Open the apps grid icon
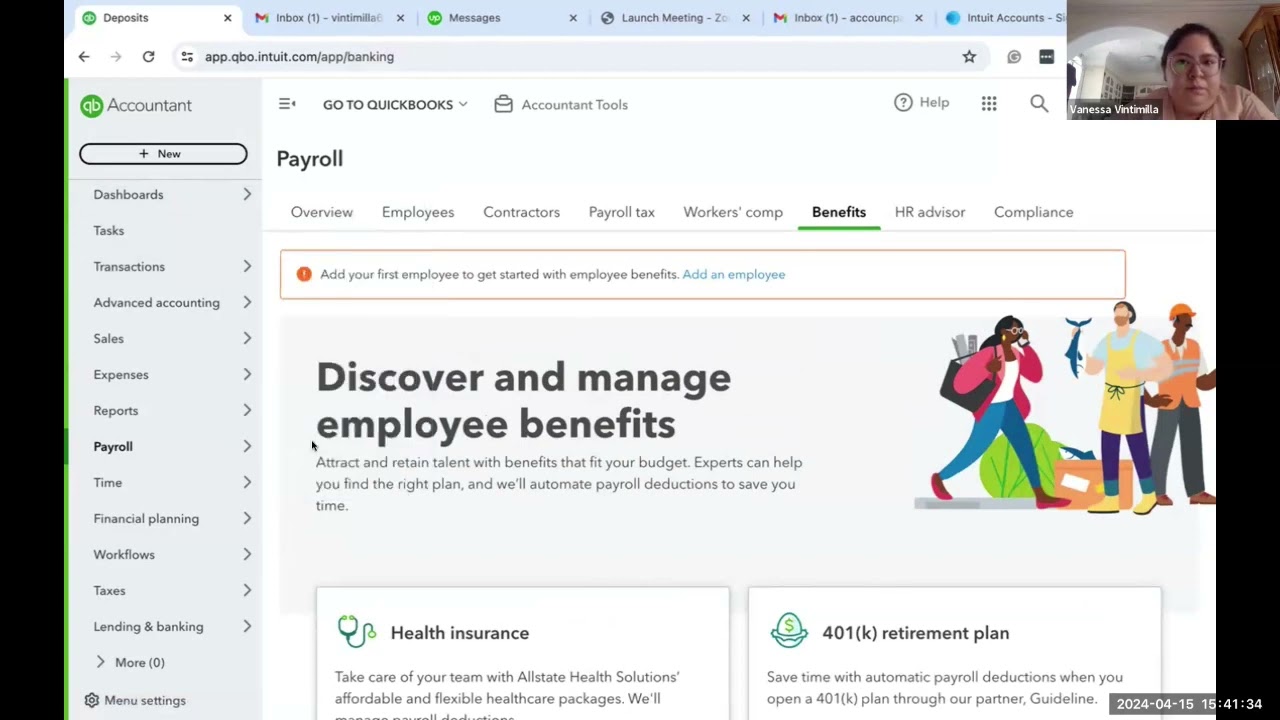 pyautogui.click(x=989, y=103)
